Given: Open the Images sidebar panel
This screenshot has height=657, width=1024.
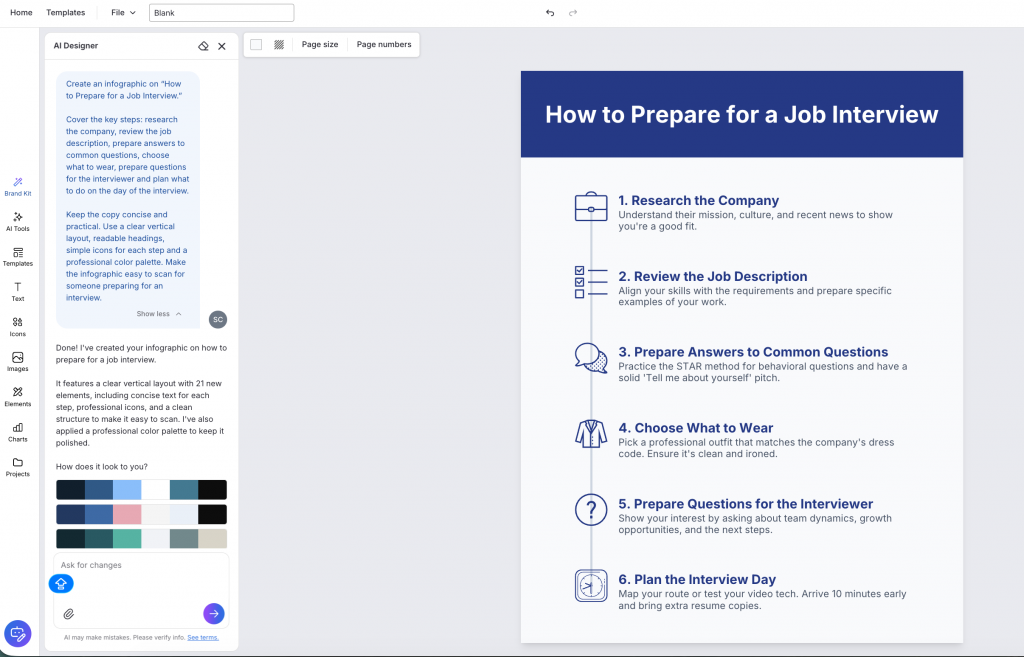Looking at the screenshot, I should (x=18, y=362).
